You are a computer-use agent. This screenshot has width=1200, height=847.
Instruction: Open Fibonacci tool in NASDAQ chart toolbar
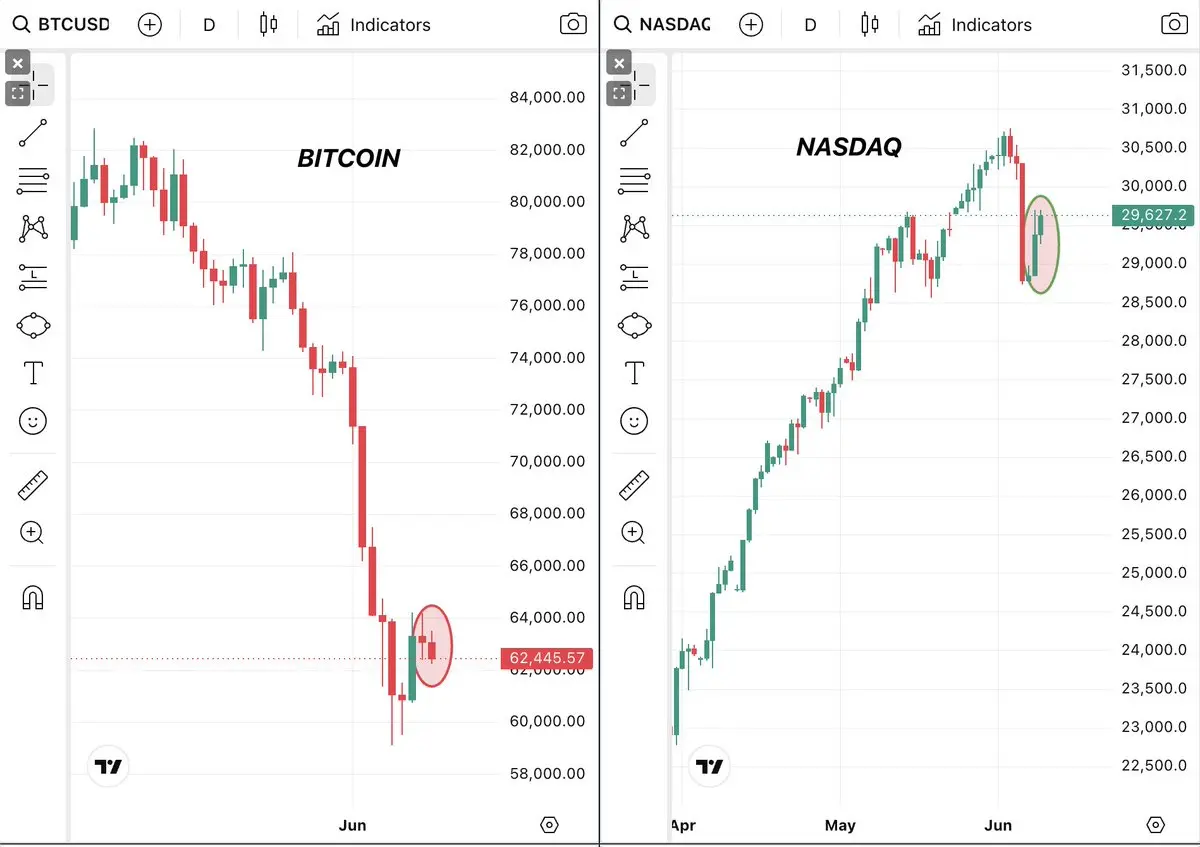pos(634,181)
